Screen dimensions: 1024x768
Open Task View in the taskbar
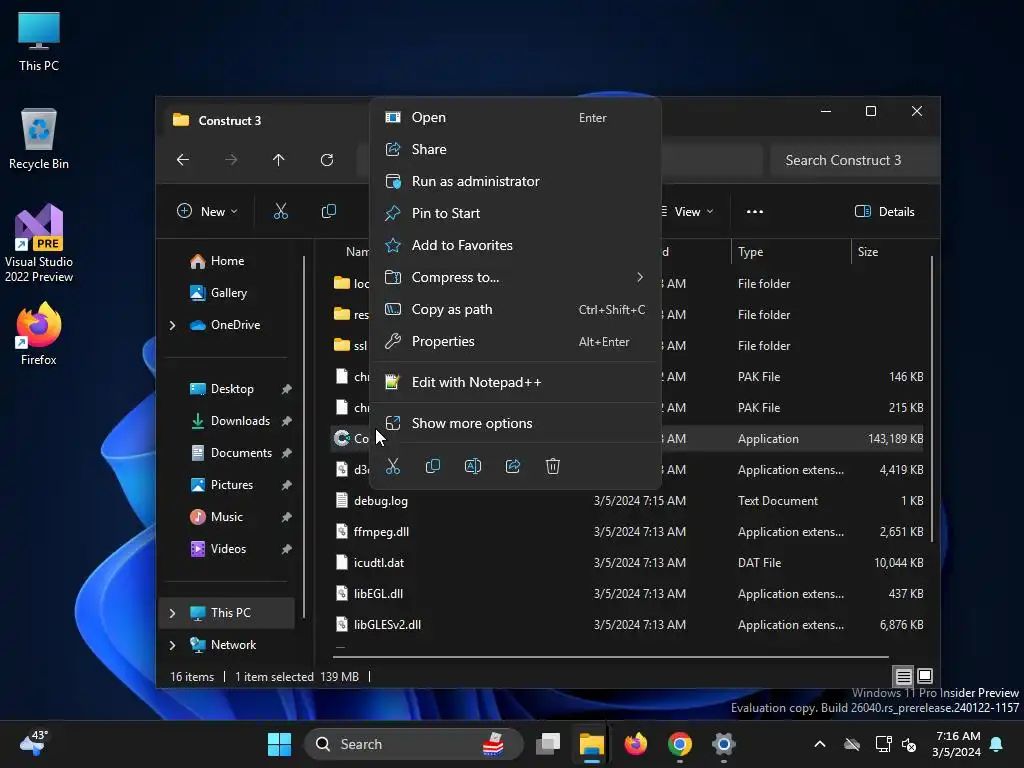pos(548,744)
